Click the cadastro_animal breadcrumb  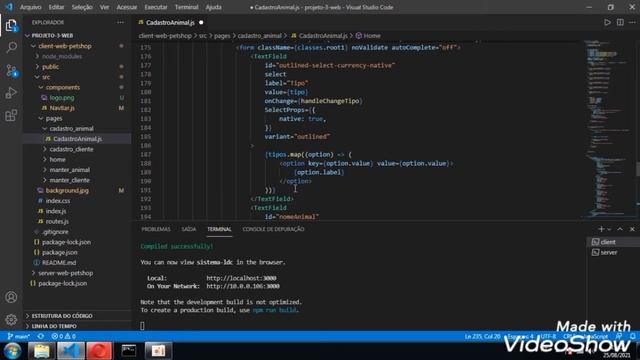pyautogui.click(x=260, y=36)
